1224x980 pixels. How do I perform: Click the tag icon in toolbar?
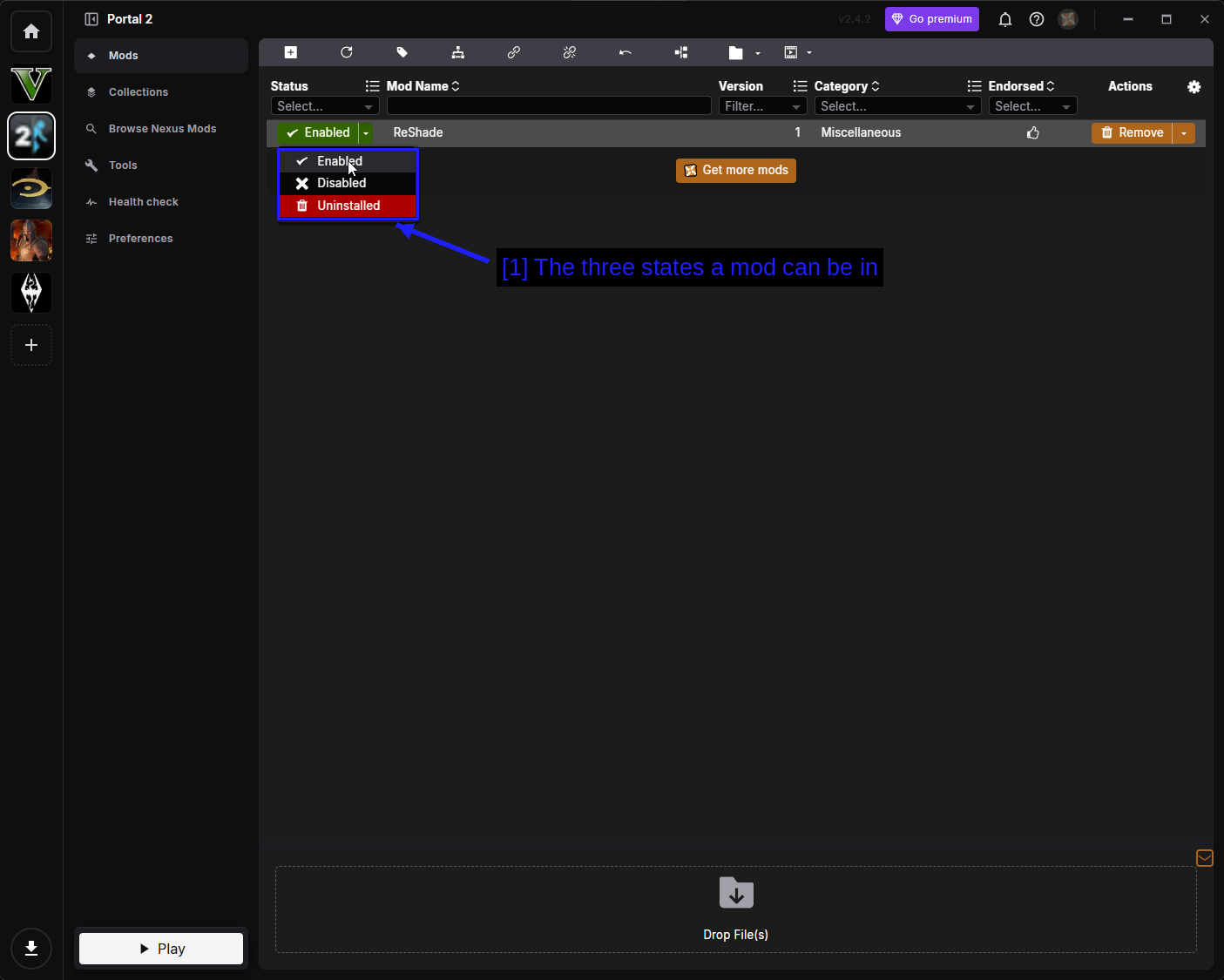pyautogui.click(x=402, y=53)
